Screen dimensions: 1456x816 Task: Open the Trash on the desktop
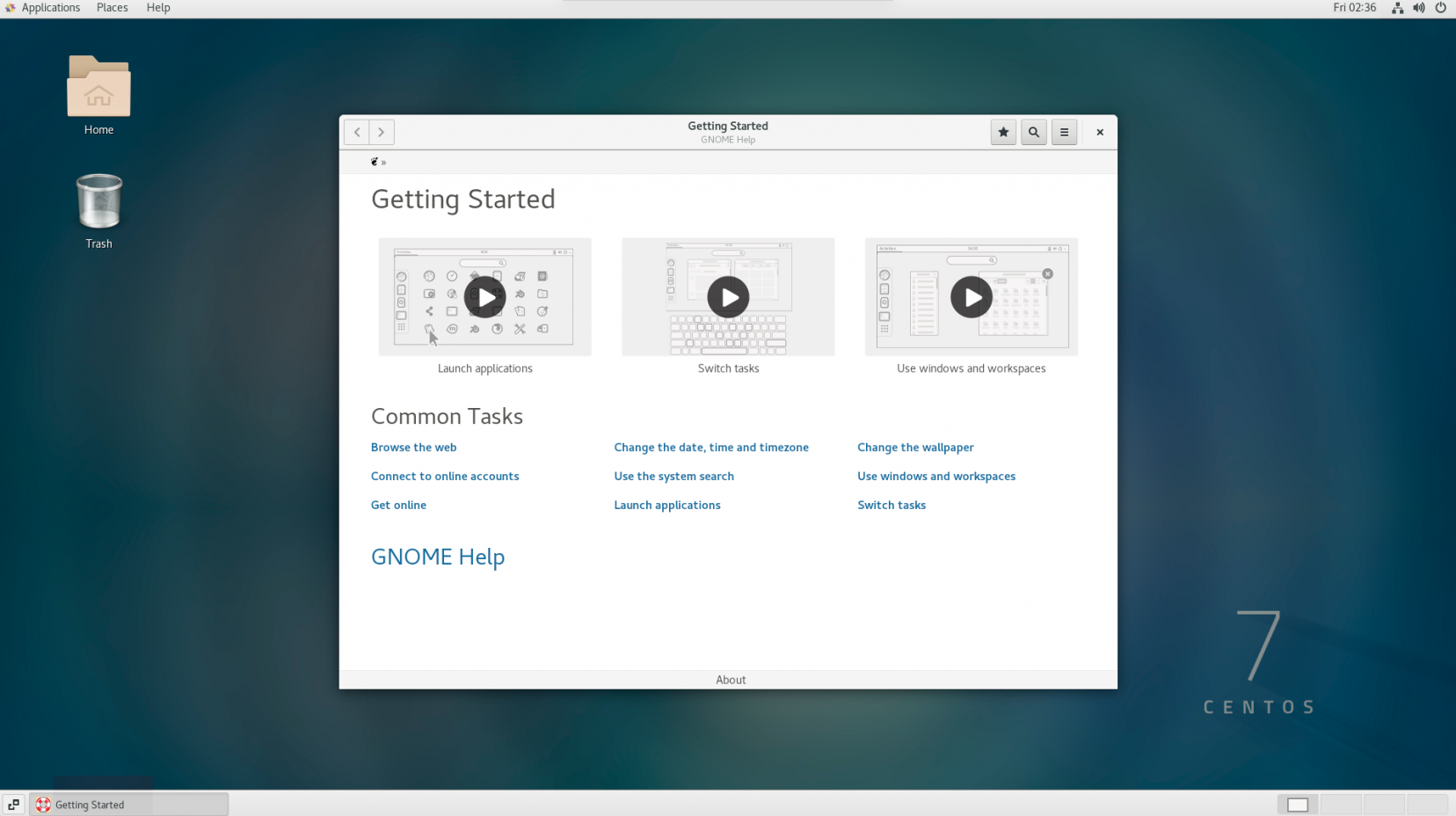click(x=98, y=201)
